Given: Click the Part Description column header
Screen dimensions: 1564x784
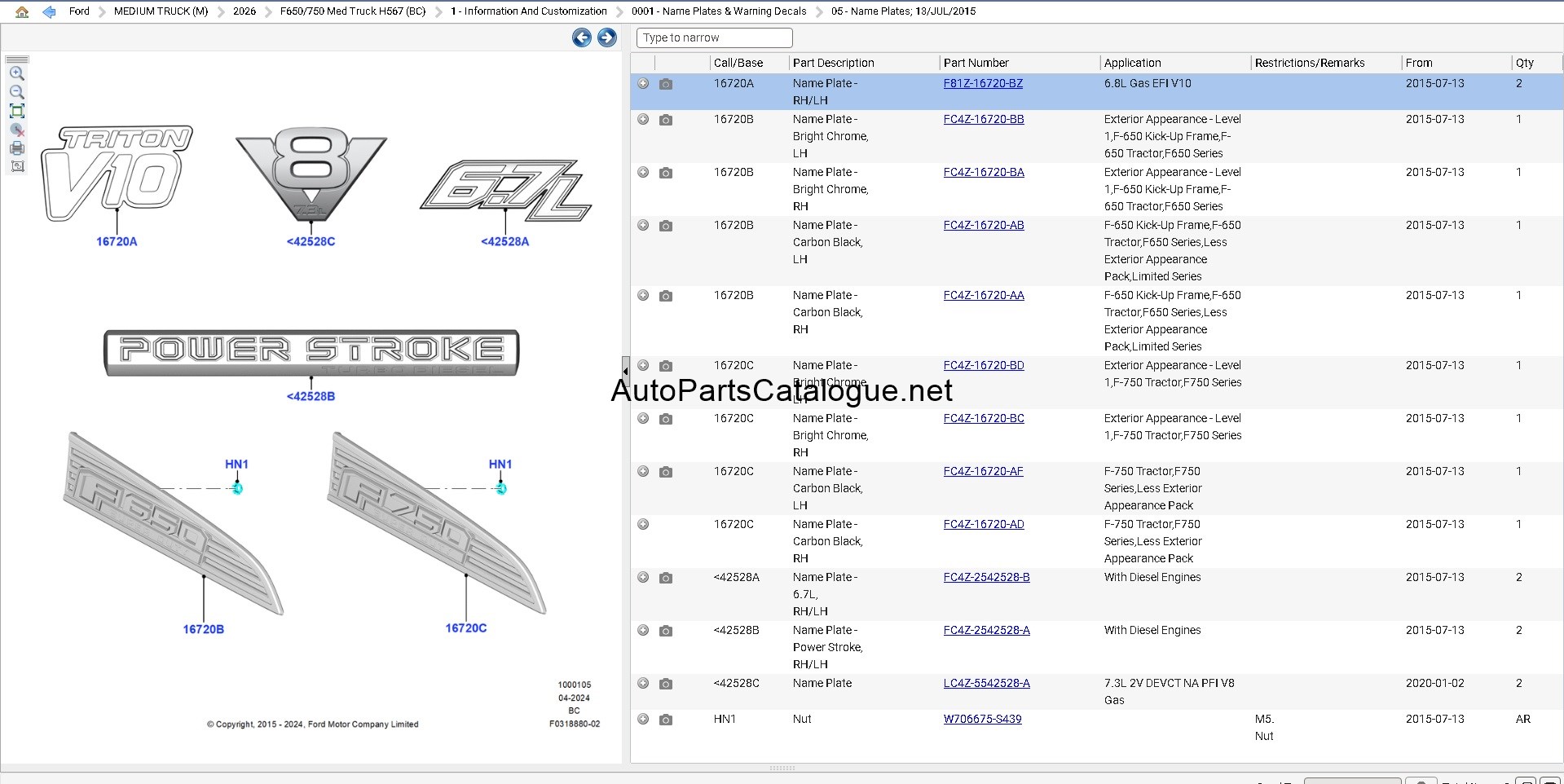Looking at the screenshot, I should click(833, 63).
